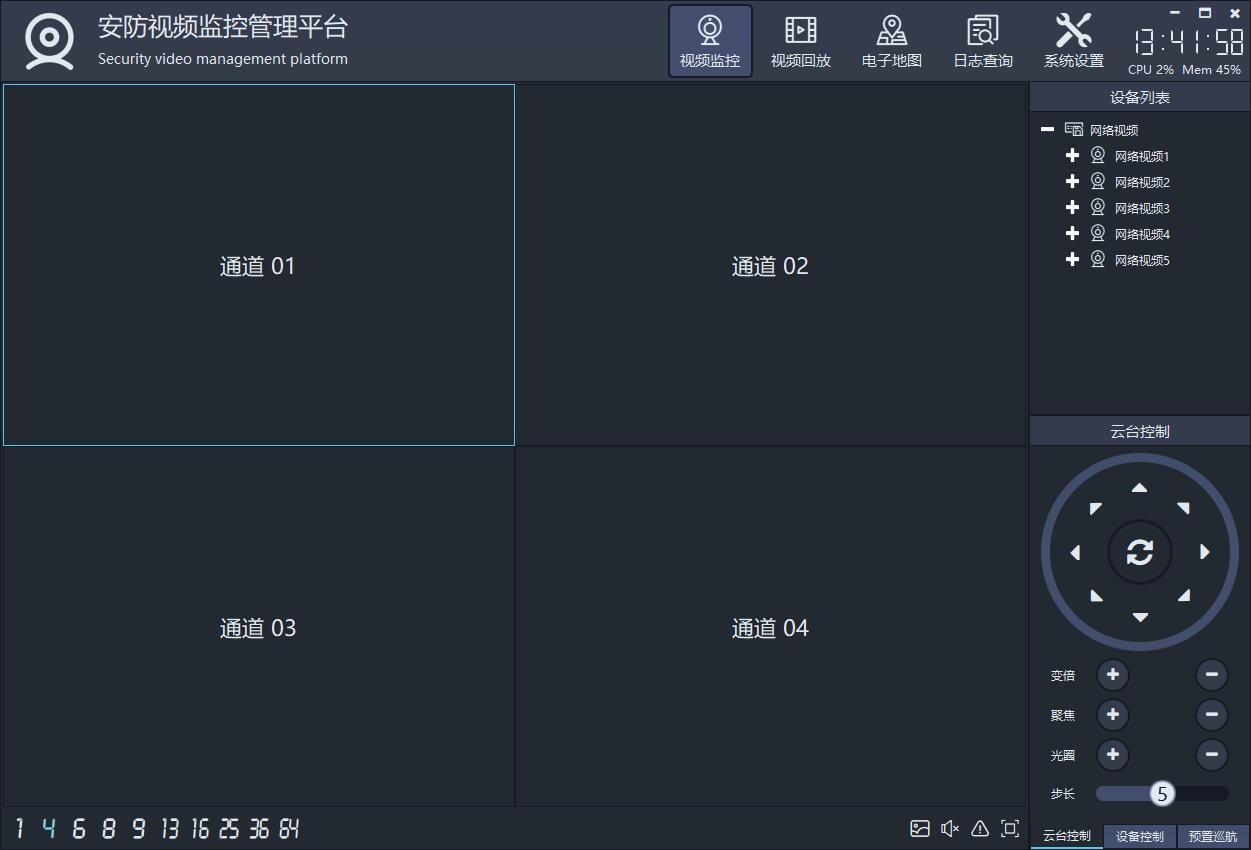Click the snapshot image icon in bottom bar
This screenshot has width=1251, height=850.
[920, 828]
